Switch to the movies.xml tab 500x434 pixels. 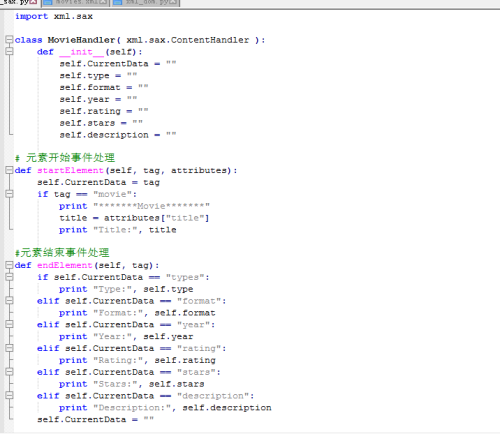76,3
